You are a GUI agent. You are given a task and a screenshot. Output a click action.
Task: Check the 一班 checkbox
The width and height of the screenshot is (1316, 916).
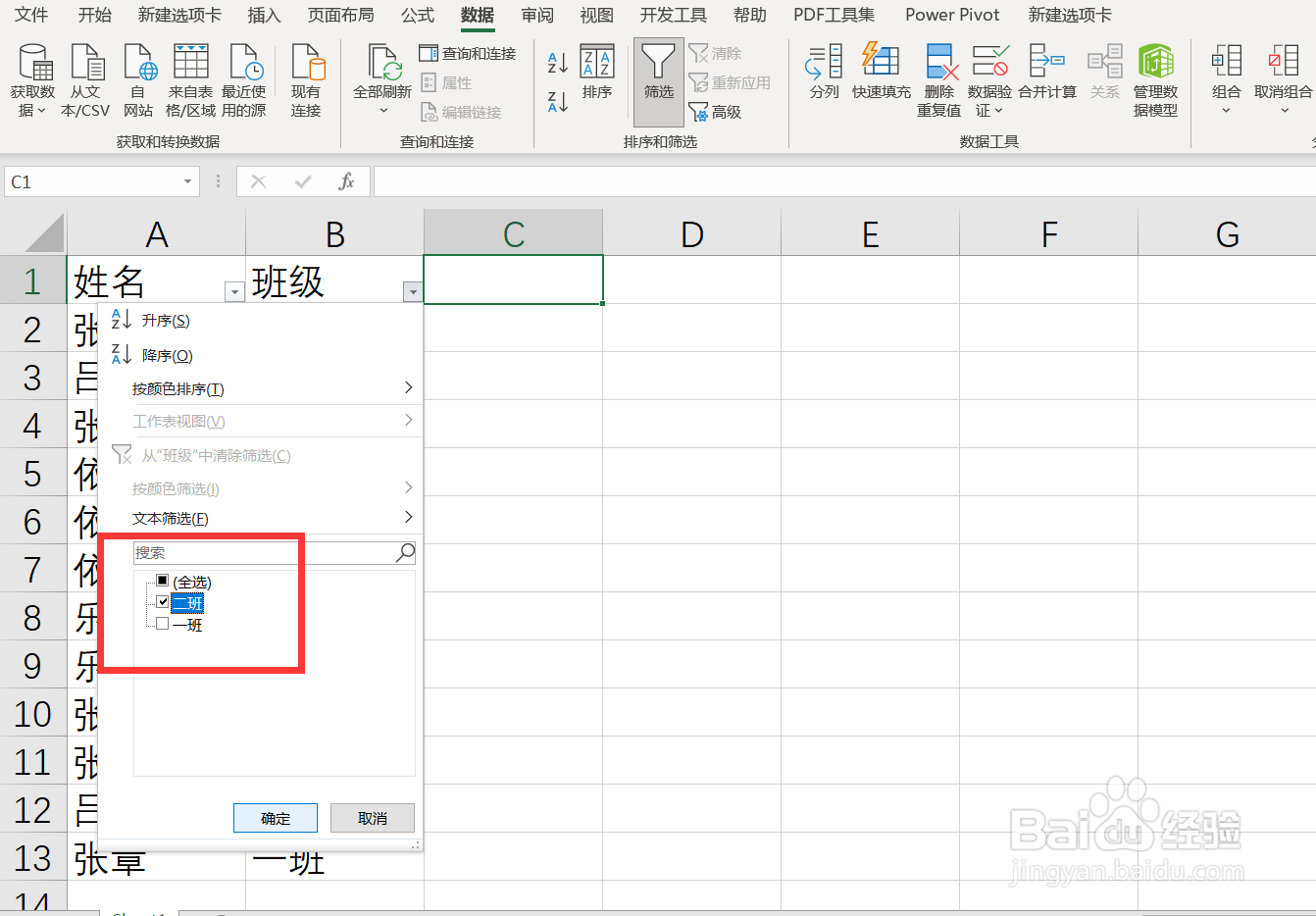click(163, 624)
